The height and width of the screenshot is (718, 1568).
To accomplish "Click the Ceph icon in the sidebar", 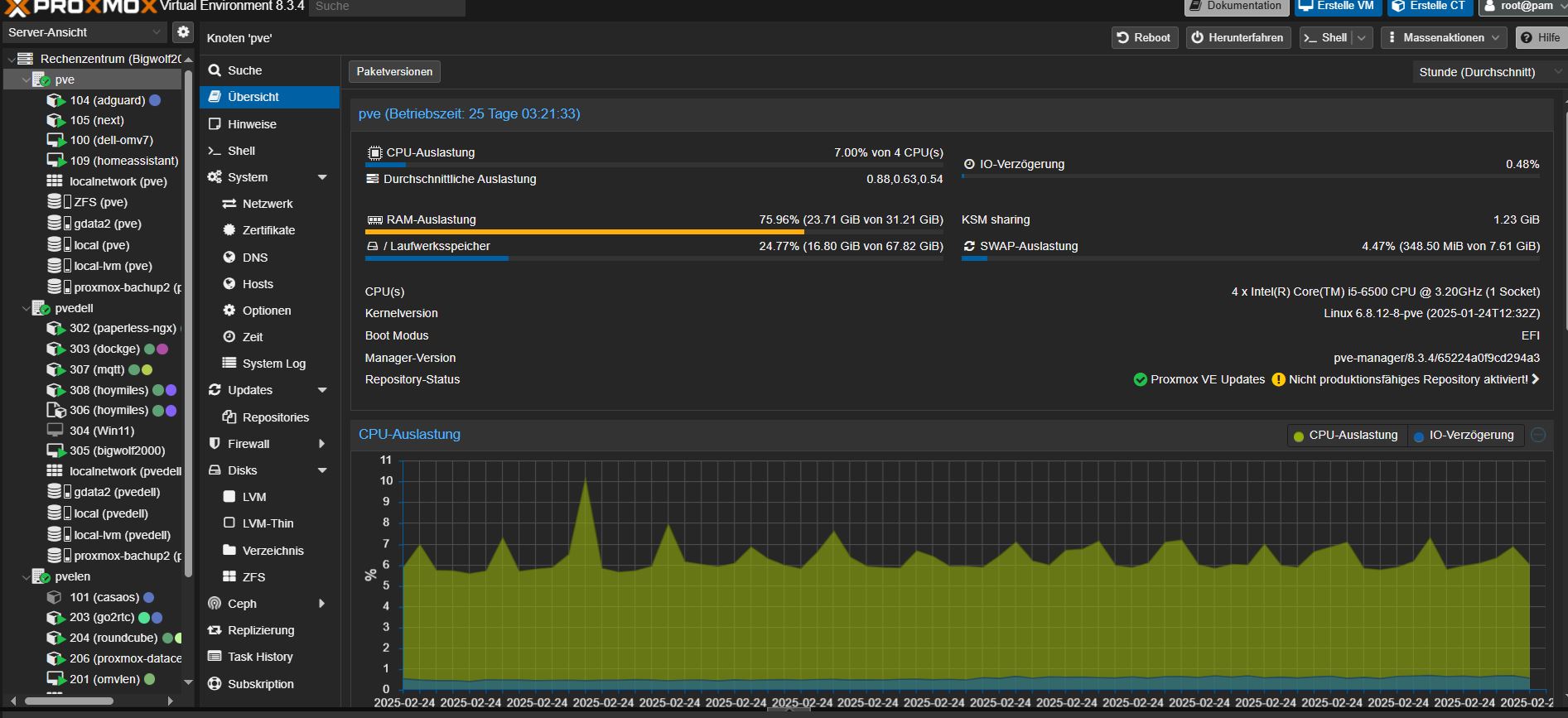I will point(215,604).
